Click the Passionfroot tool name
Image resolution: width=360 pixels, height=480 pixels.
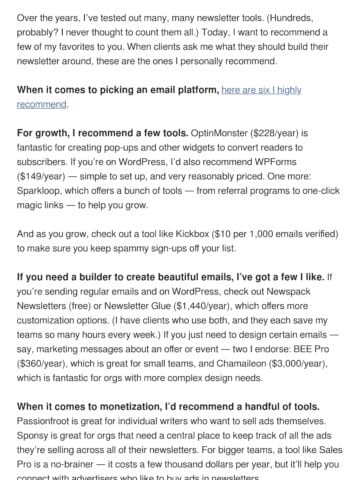40,421
